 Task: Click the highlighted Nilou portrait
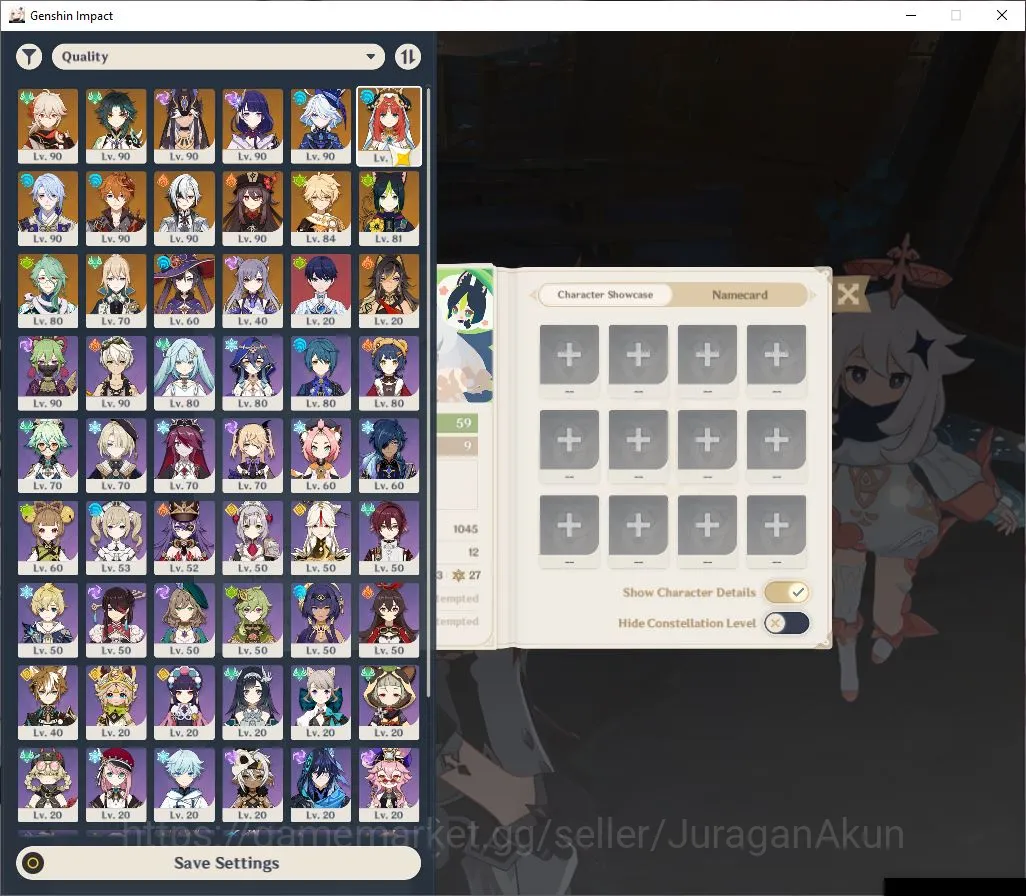[389, 126]
